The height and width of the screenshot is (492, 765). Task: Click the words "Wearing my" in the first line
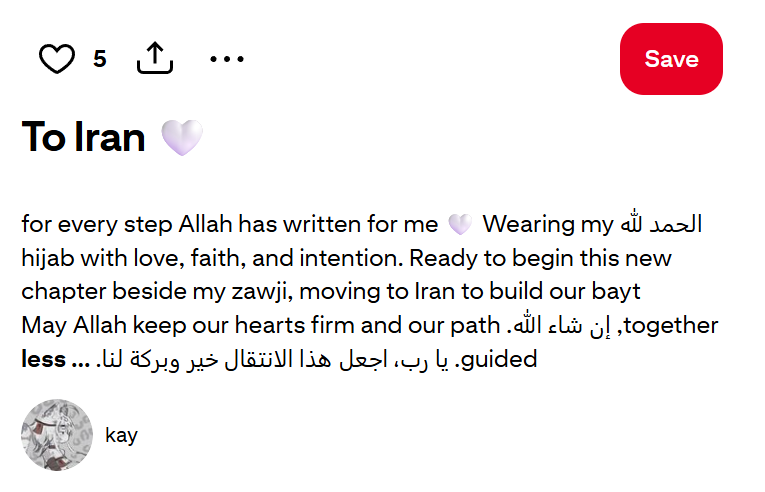(x=546, y=224)
